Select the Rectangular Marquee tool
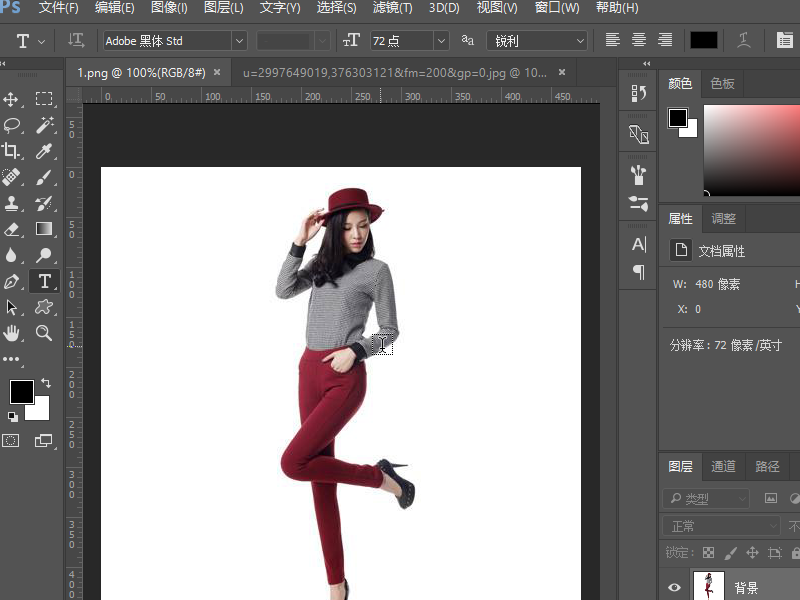The height and width of the screenshot is (600, 800). [44, 98]
